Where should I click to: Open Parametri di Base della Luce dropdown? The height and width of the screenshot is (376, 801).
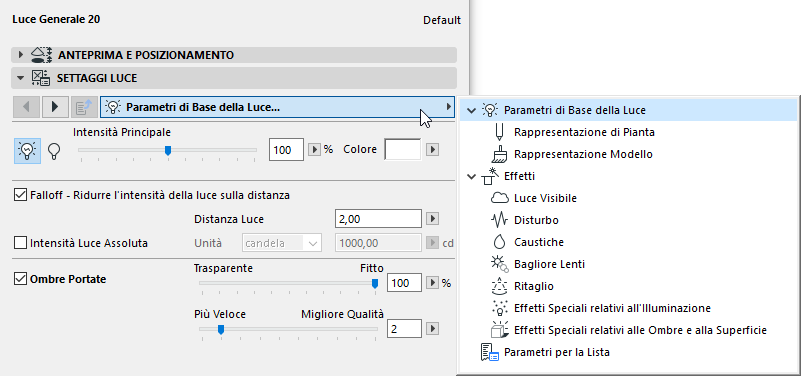(x=277, y=107)
